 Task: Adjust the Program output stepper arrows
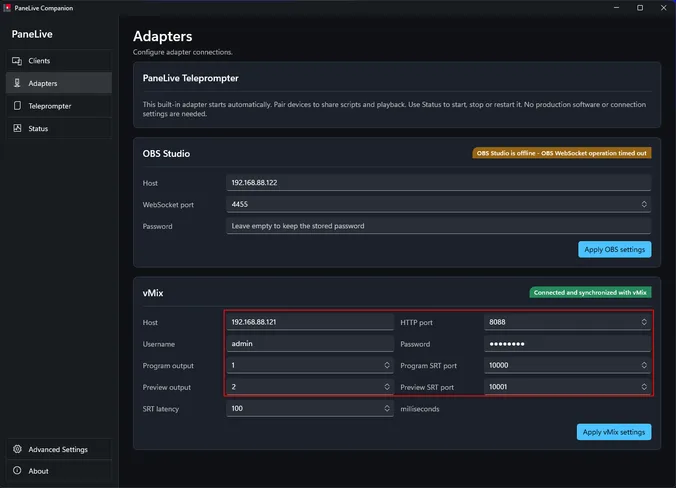tap(387, 365)
